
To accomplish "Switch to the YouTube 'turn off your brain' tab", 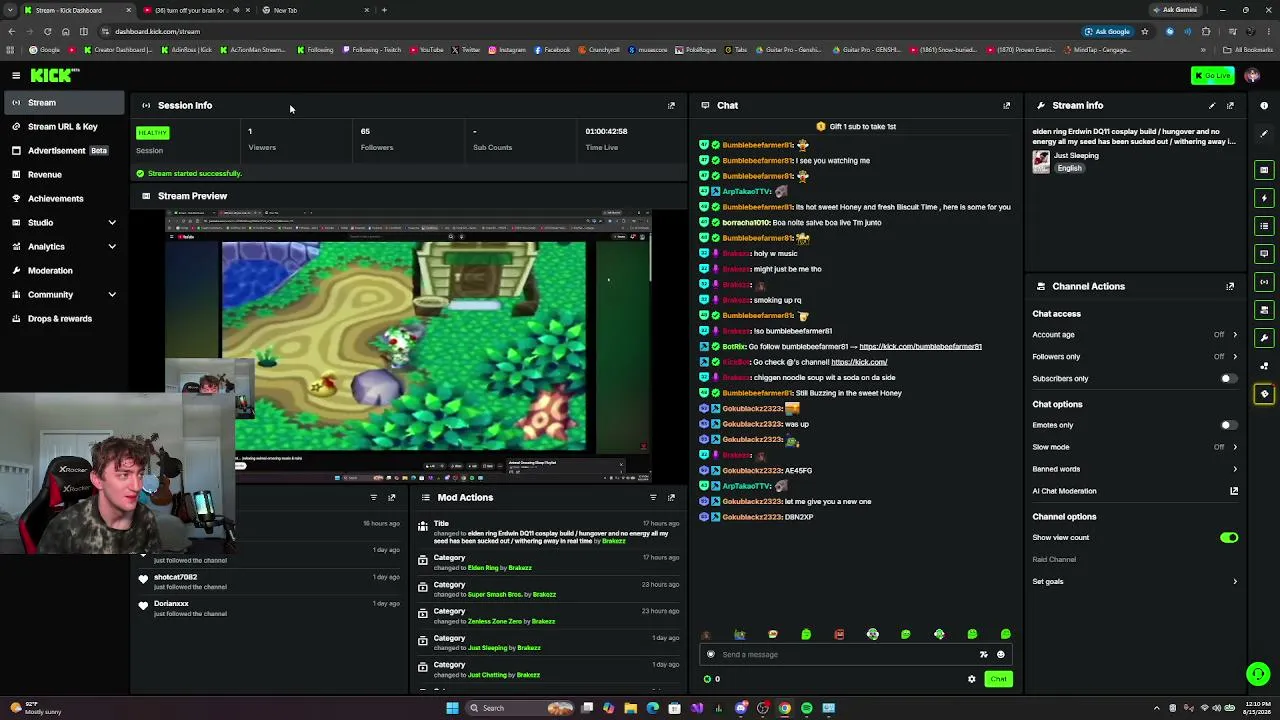I will click(x=196, y=10).
